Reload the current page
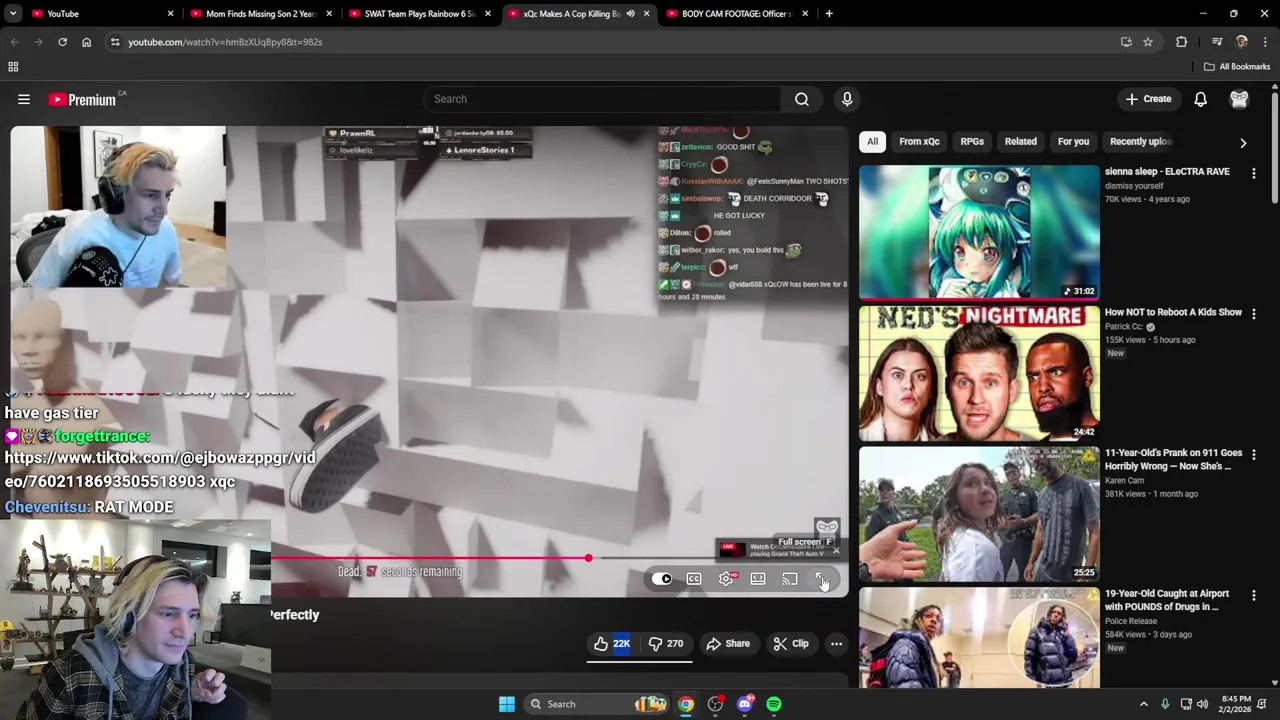This screenshot has height=720, width=1280. [x=63, y=42]
